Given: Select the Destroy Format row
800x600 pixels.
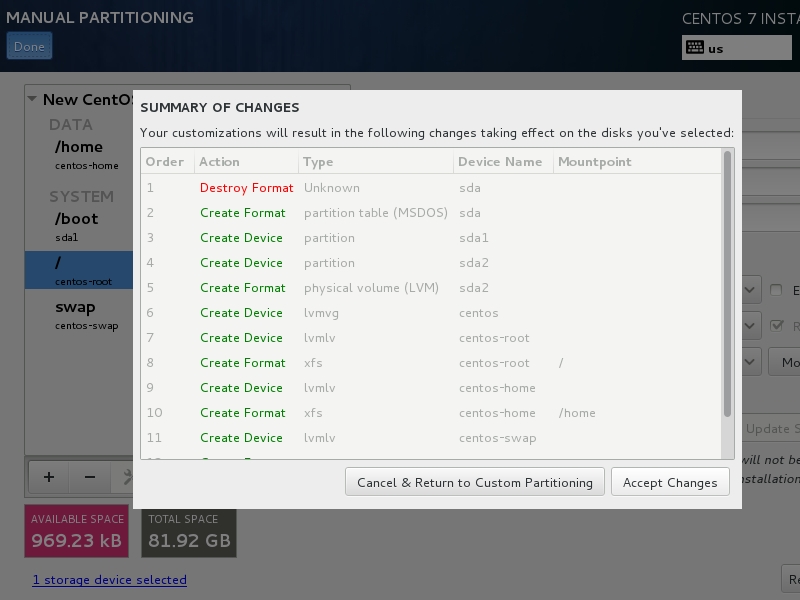Looking at the screenshot, I should (431, 188).
